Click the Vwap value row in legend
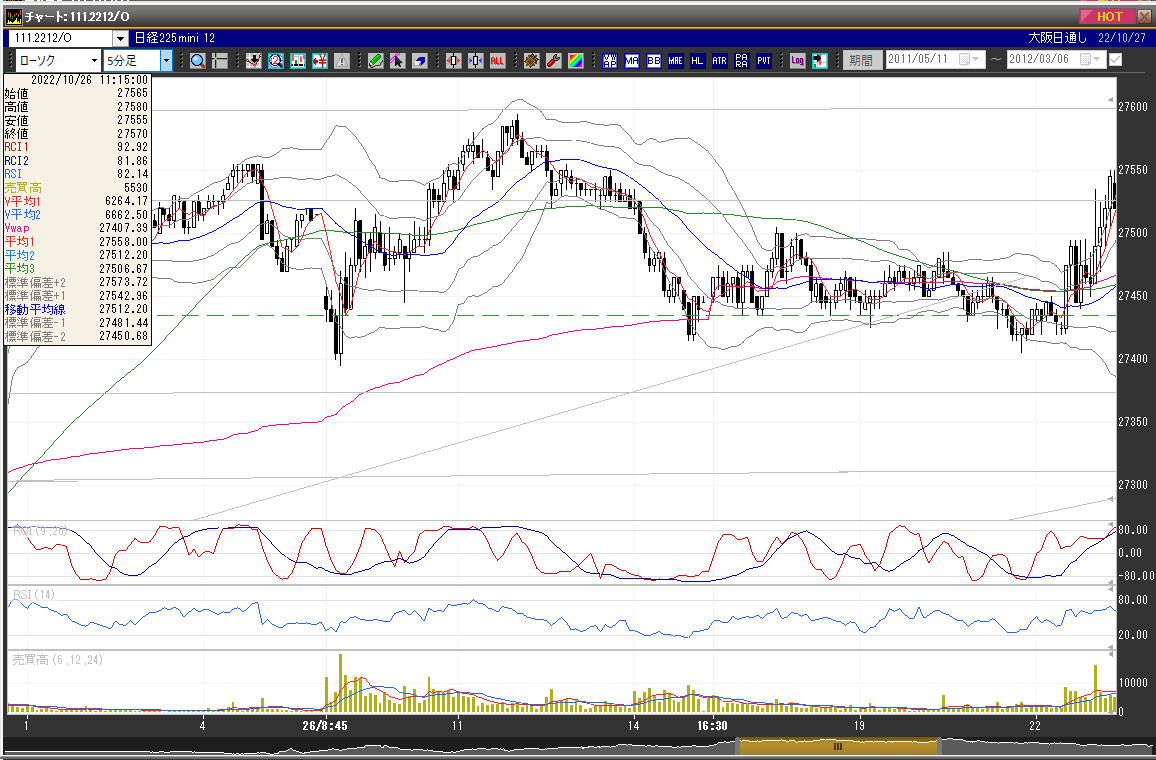Image resolution: width=1156 pixels, height=760 pixels. pos(77,229)
